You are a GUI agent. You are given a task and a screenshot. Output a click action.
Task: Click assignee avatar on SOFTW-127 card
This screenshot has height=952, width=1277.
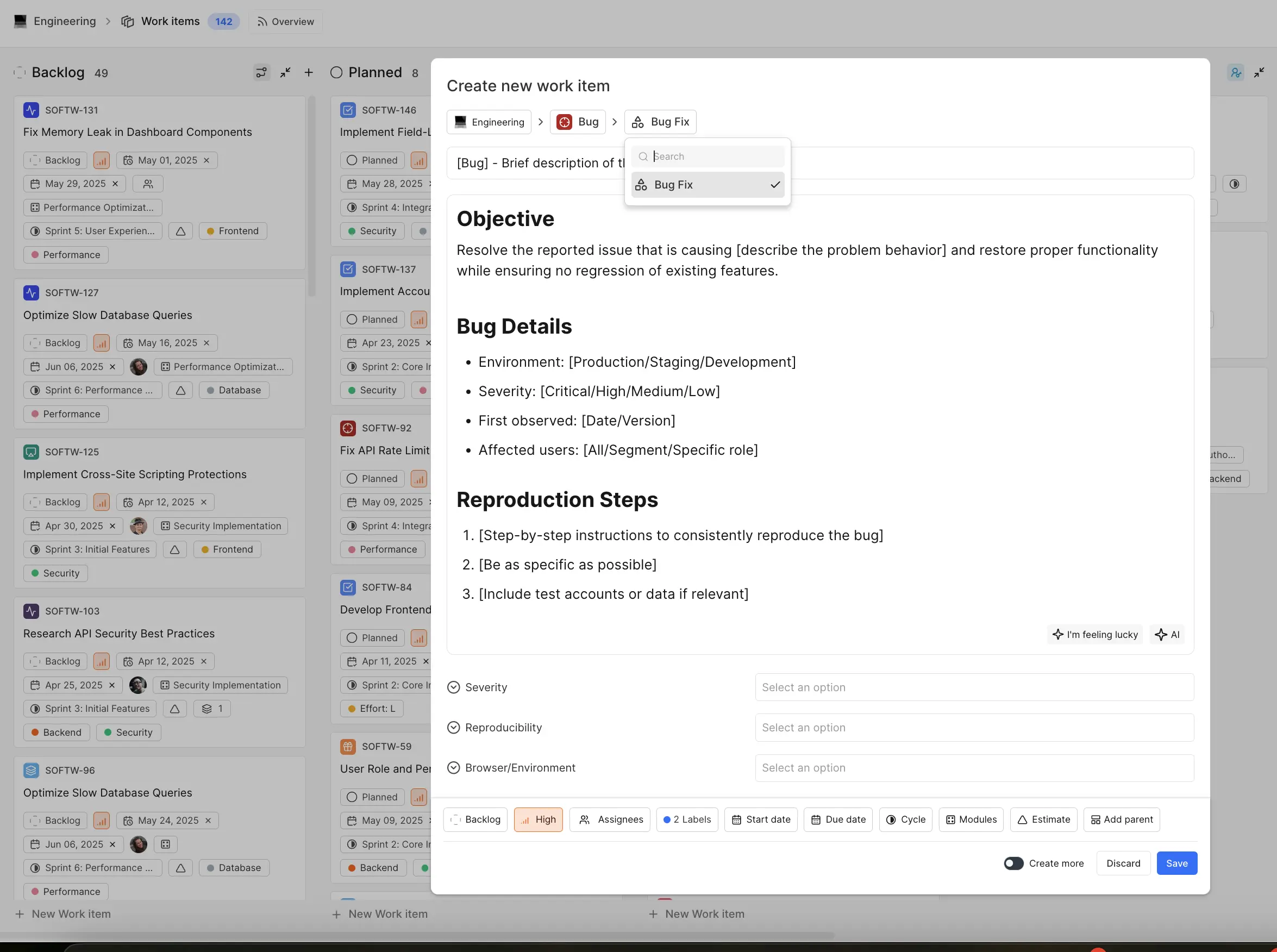tap(139, 366)
